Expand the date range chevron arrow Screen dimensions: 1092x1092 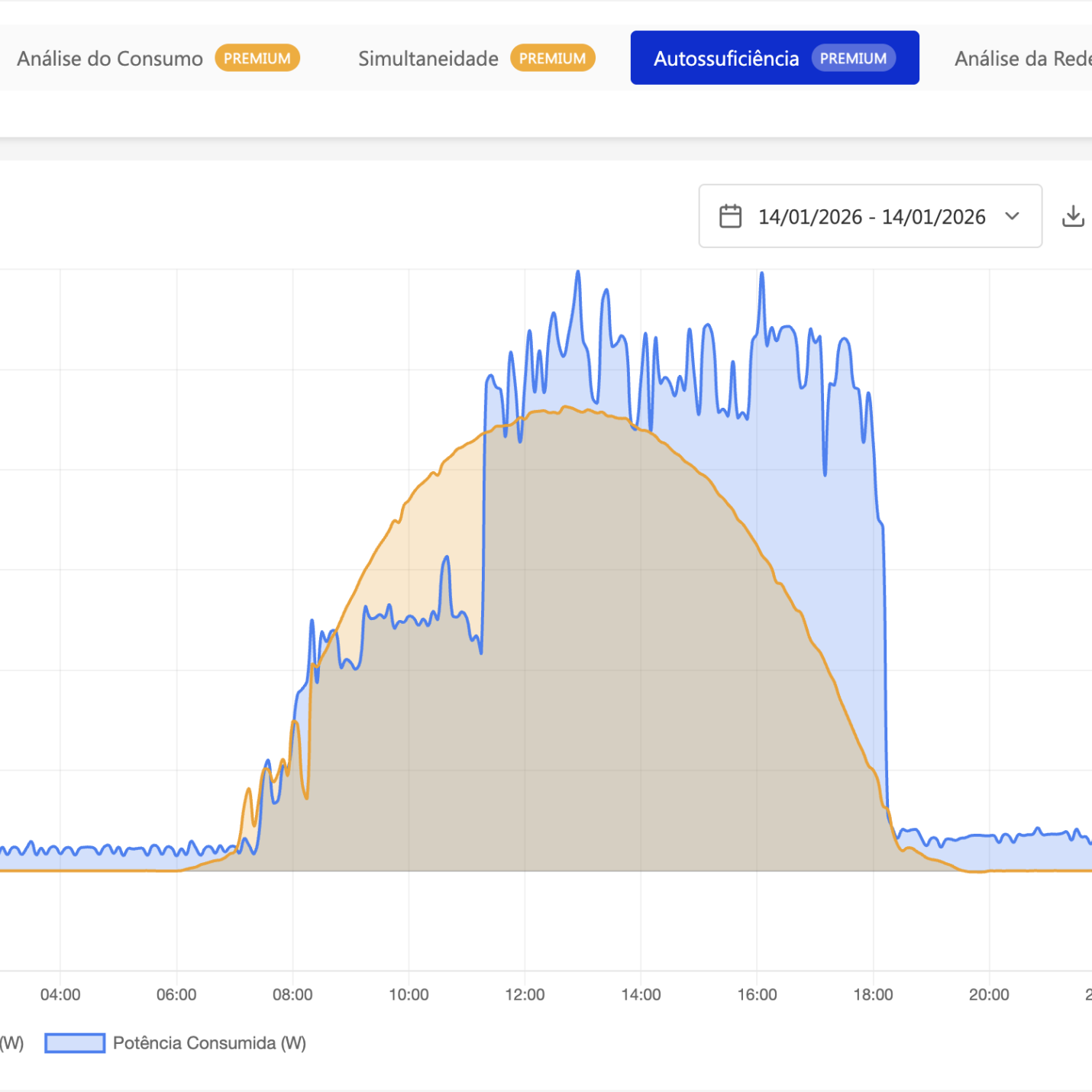click(x=1012, y=216)
